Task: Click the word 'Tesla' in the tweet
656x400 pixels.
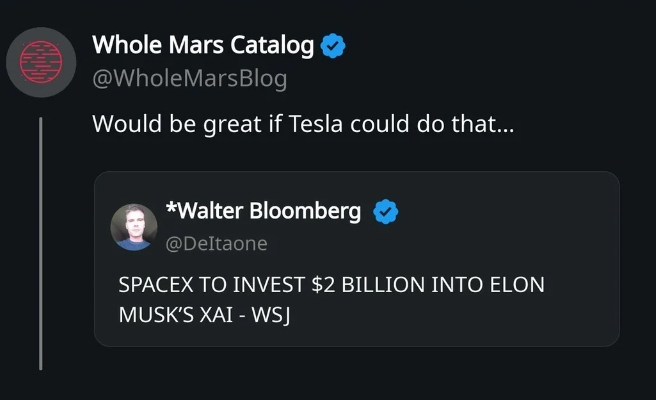Action: pyautogui.click(x=316, y=124)
